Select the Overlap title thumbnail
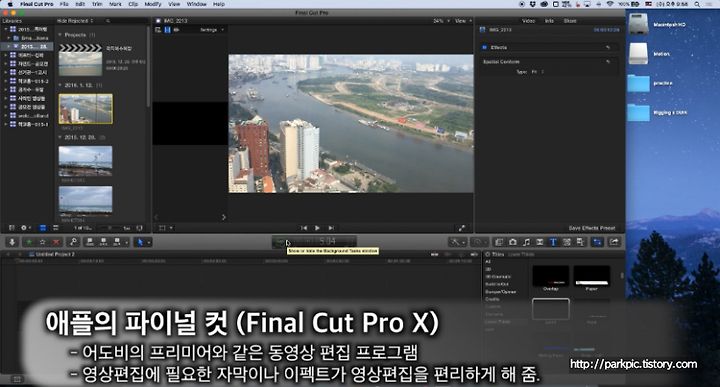 pyautogui.click(x=551, y=276)
